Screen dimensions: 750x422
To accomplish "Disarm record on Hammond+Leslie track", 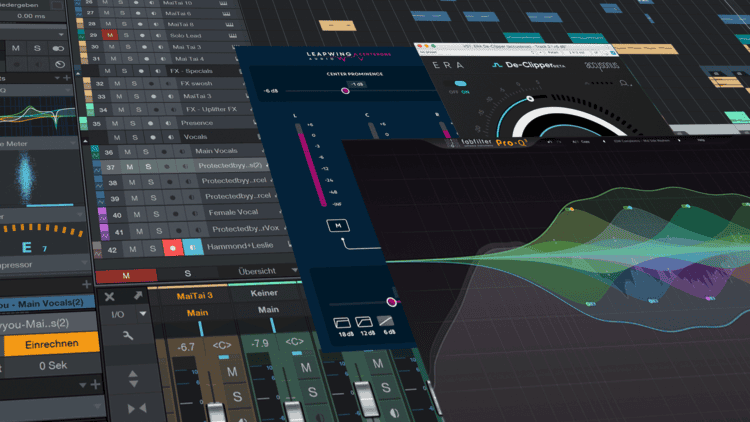I will [172, 248].
